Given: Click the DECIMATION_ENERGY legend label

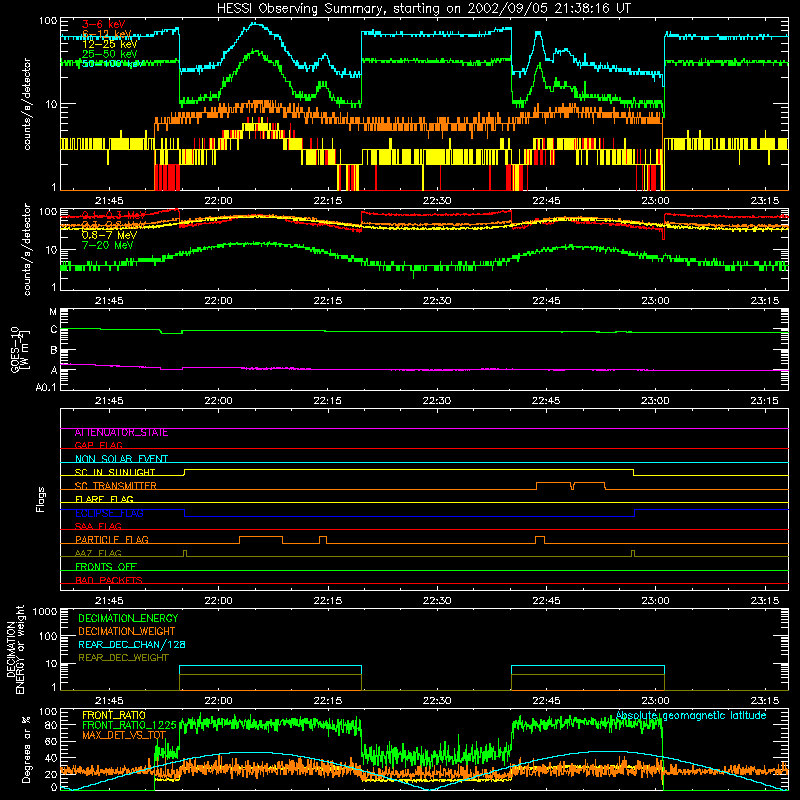Looking at the screenshot, I should click(x=128, y=618).
